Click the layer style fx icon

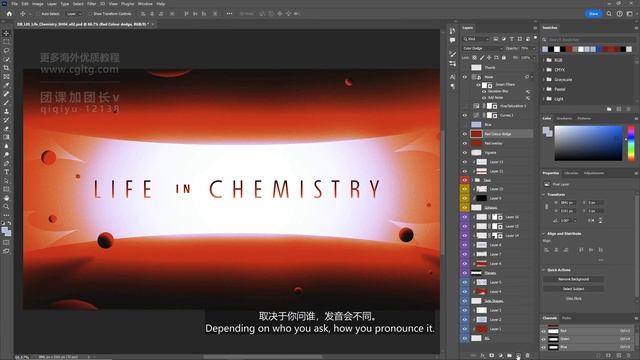coord(482,356)
